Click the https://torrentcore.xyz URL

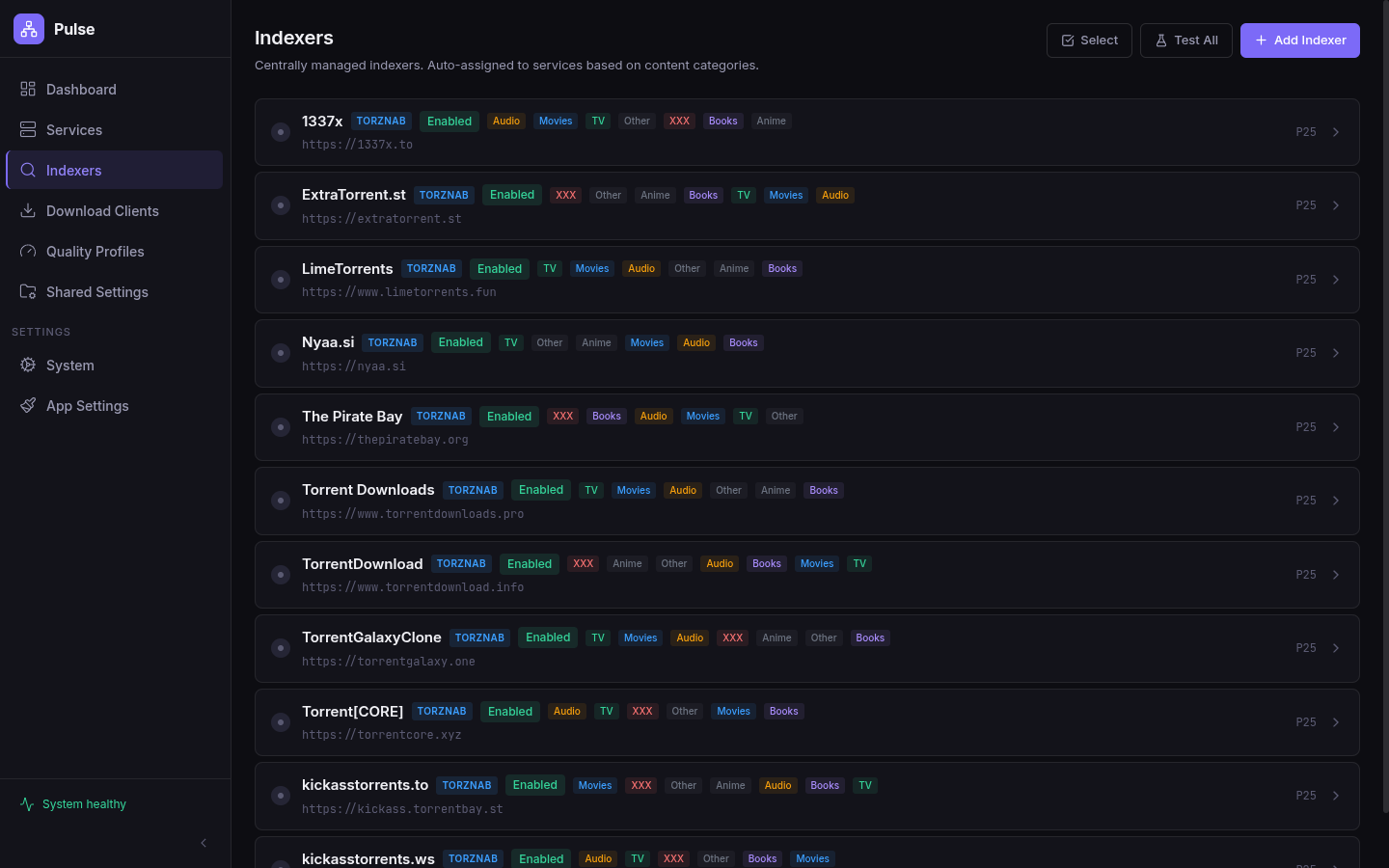(x=382, y=735)
